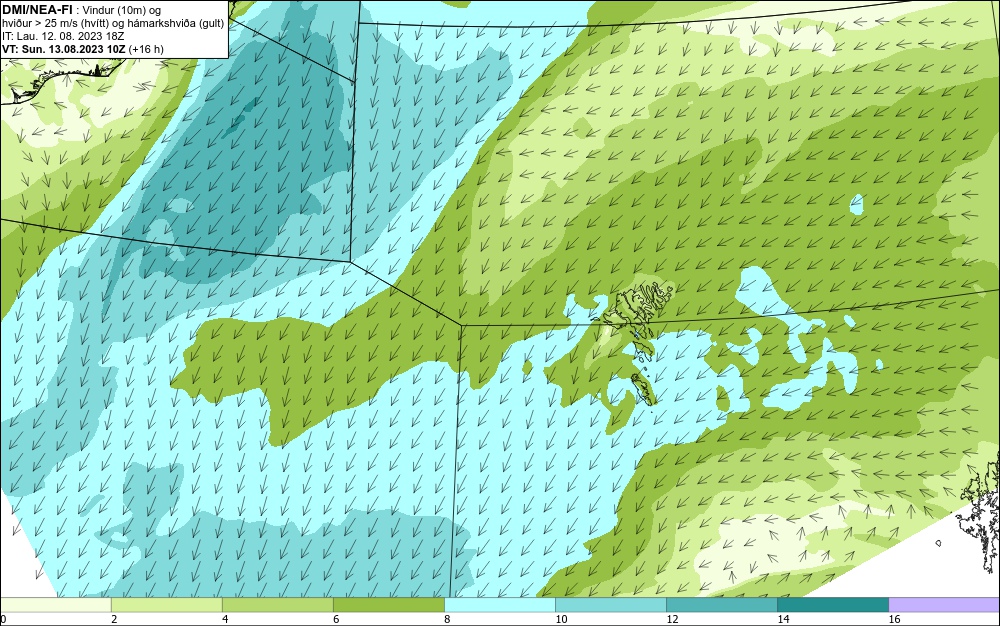This screenshot has height=626, width=1000.
Task: Click the DMI/NEA-FI title text
Action: (x=36, y=10)
